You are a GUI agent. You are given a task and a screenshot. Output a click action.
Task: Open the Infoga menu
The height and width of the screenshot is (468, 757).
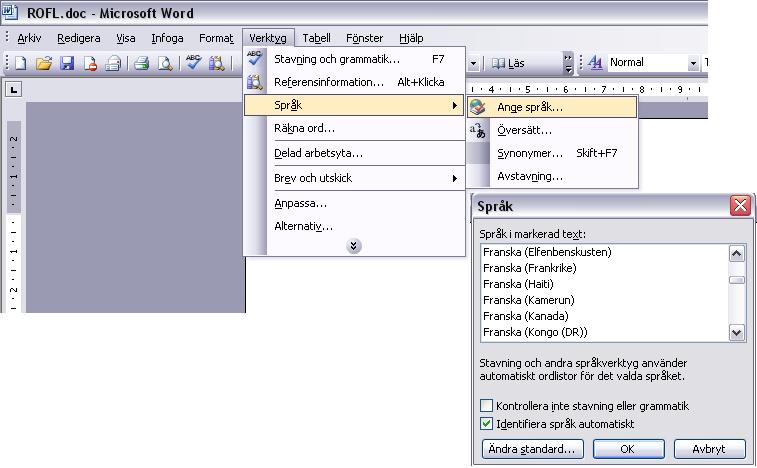pyautogui.click(x=167, y=38)
